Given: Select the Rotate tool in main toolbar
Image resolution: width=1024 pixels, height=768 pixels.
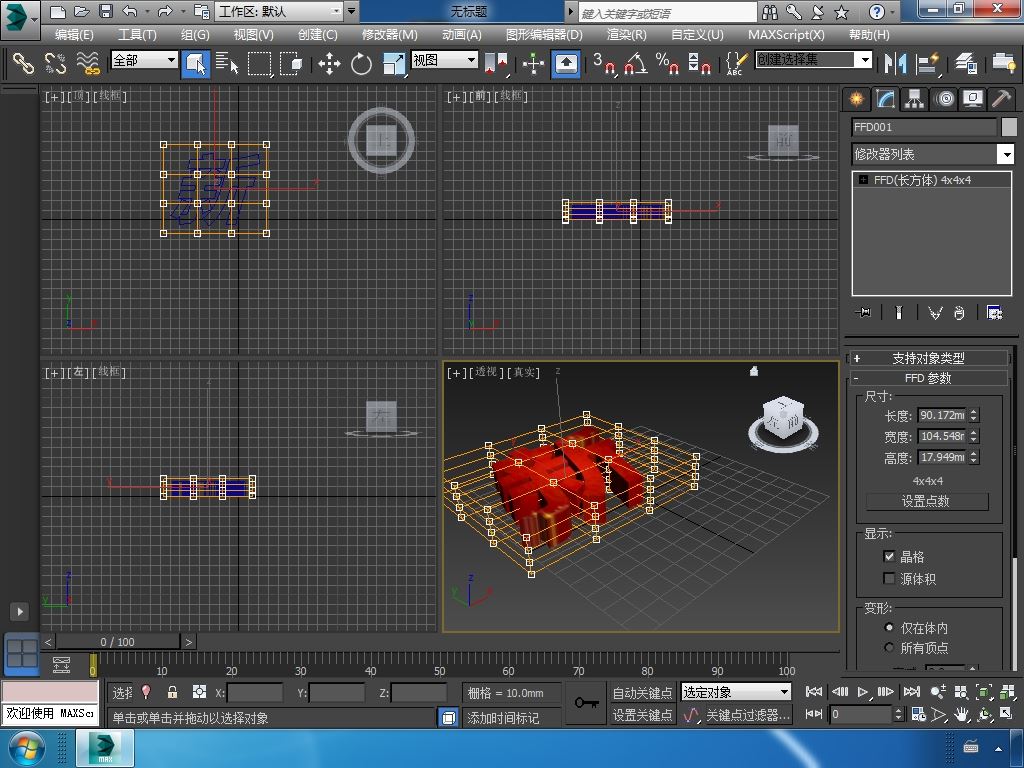Looking at the screenshot, I should pyautogui.click(x=361, y=64).
